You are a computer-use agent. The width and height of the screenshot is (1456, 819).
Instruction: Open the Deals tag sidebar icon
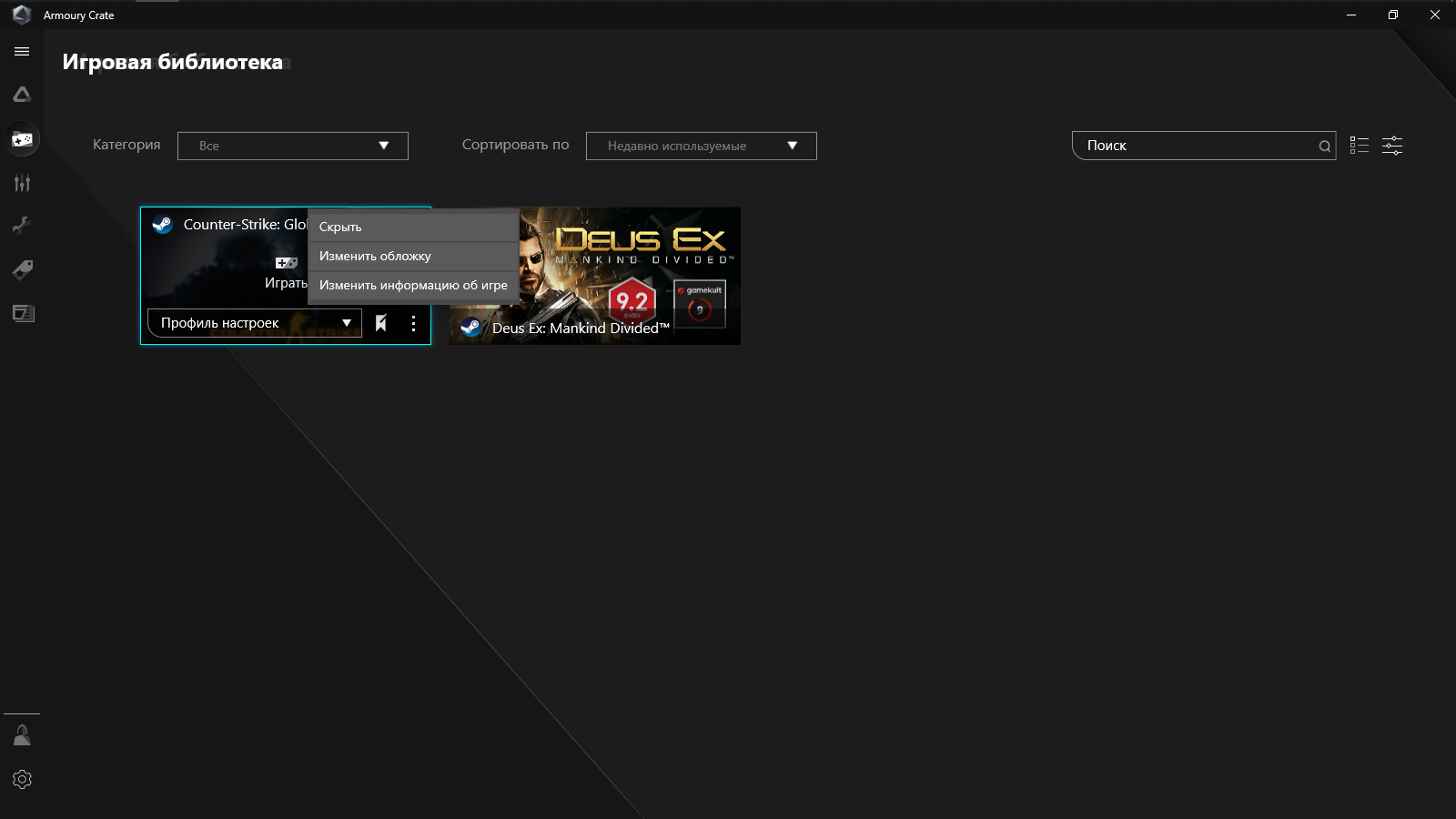22,269
